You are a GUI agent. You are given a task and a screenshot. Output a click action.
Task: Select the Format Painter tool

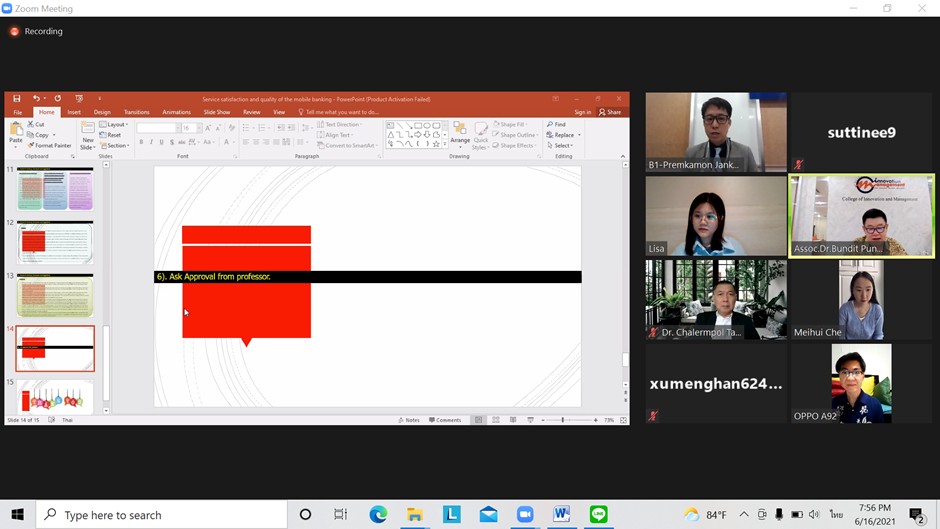pyautogui.click(x=50, y=146)
